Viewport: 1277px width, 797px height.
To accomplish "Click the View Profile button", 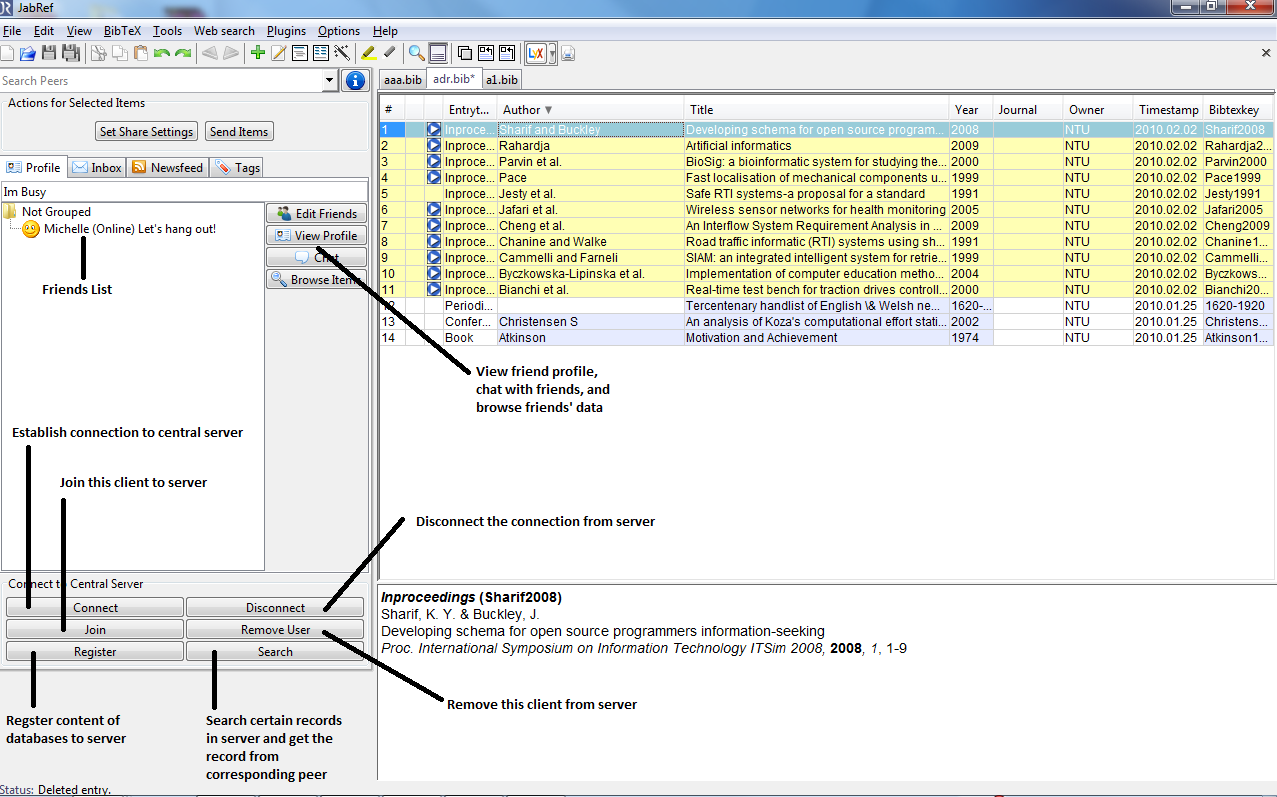I will (x=316, y=236).
